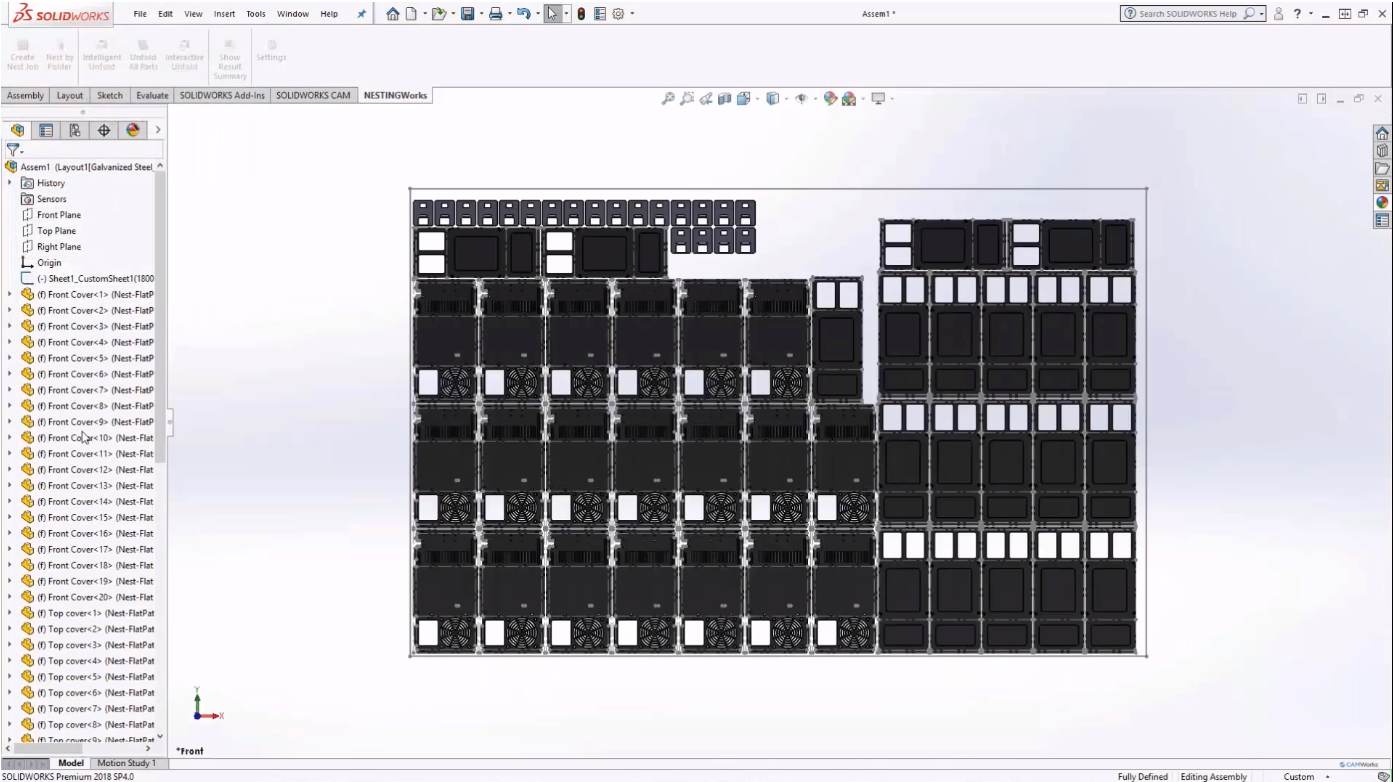Open dropdown arrow beside Options gear
This screenshot has height=782, width=1393.
tap(631, 14)
